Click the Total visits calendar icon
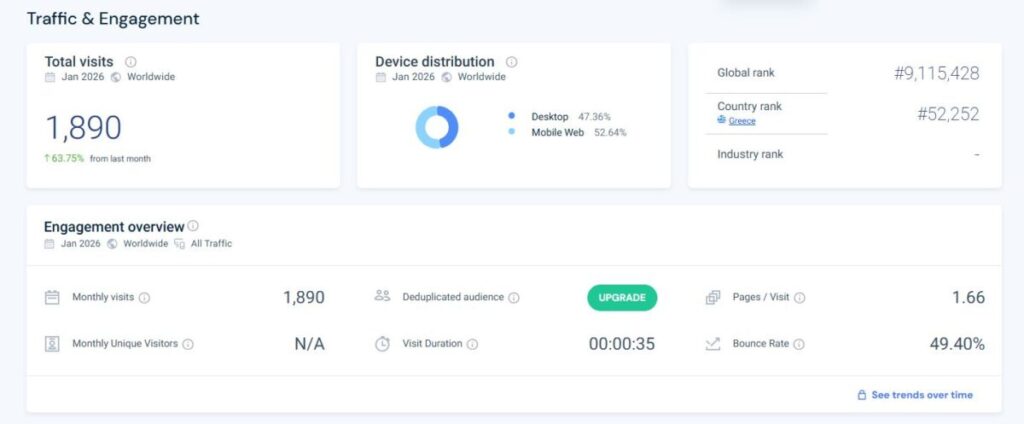This screenshot has width=1024, height=424. pos(50,77)
